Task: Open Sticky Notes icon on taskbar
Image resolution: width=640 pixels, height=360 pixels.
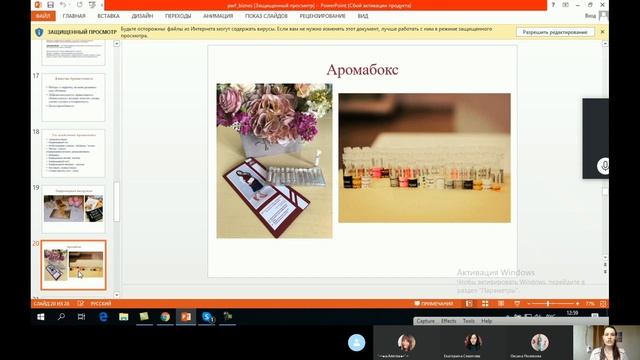Action: click(144, 317)
